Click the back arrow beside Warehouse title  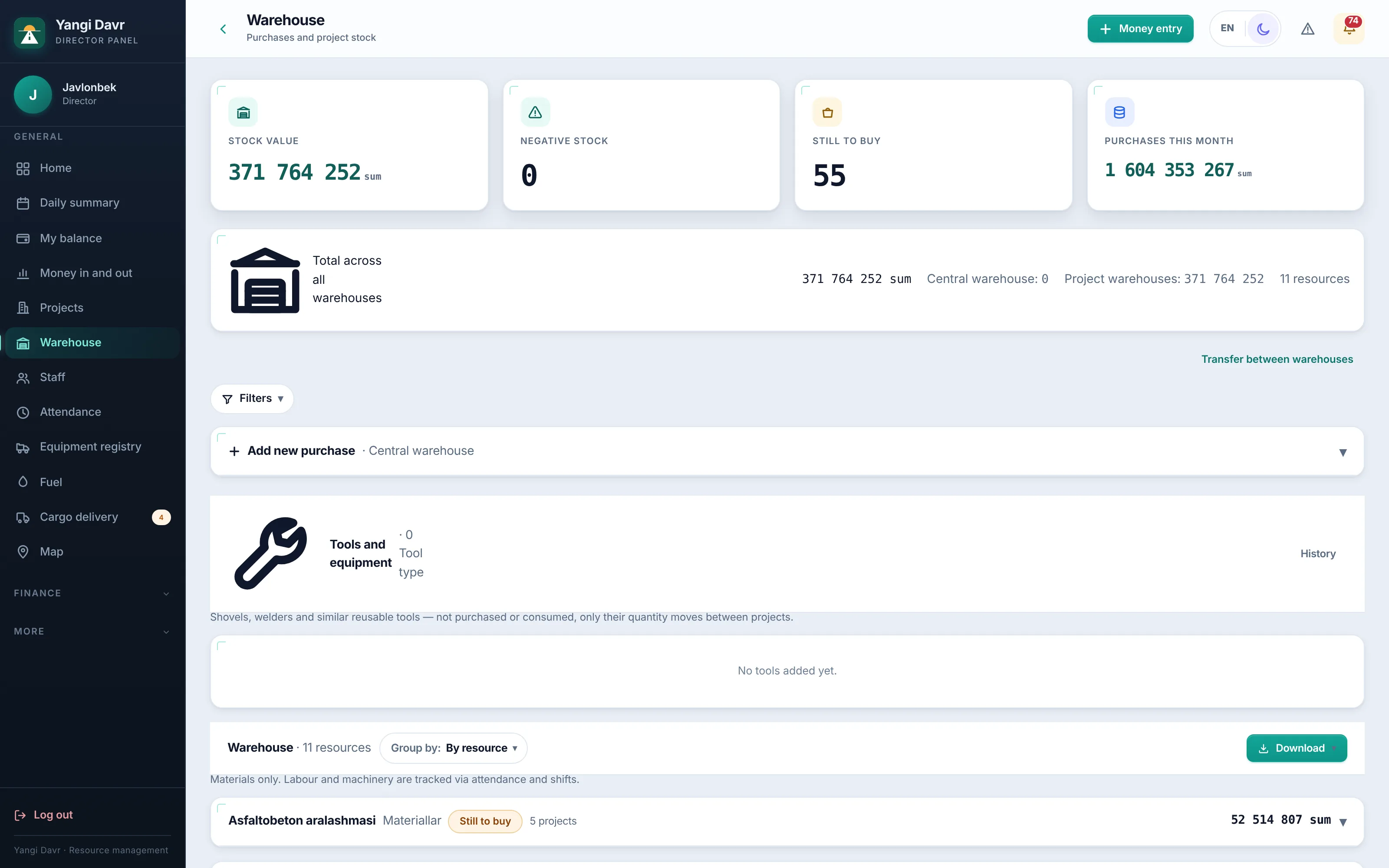tap(223, 29)
